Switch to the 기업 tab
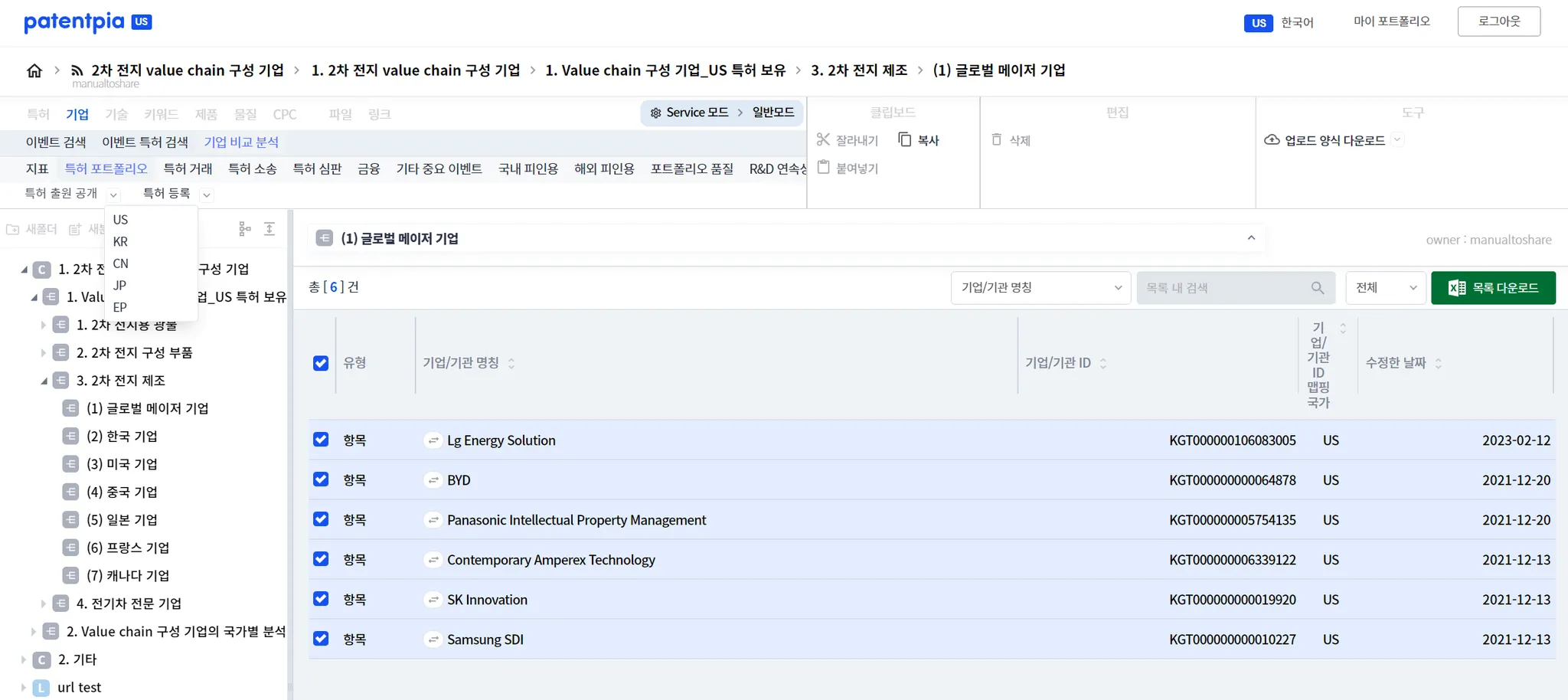This screenshot has height=700, width=1568. pyautogui.click(x=77, y=114)
